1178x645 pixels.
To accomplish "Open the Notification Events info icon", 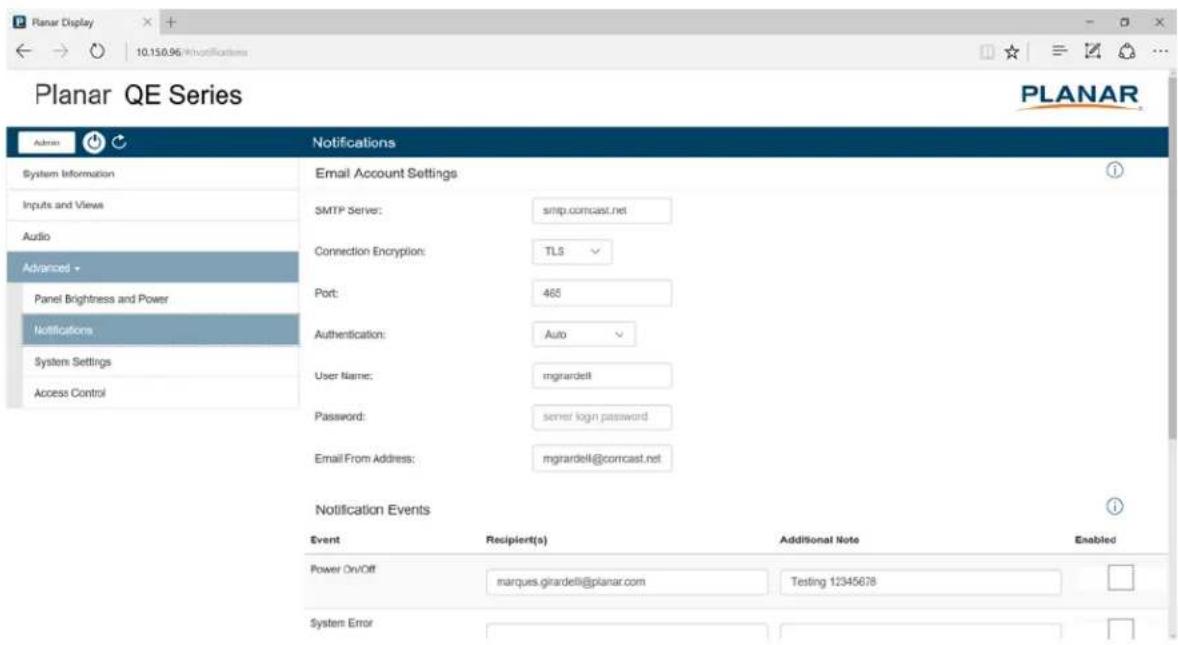I will coord(1114,507).
